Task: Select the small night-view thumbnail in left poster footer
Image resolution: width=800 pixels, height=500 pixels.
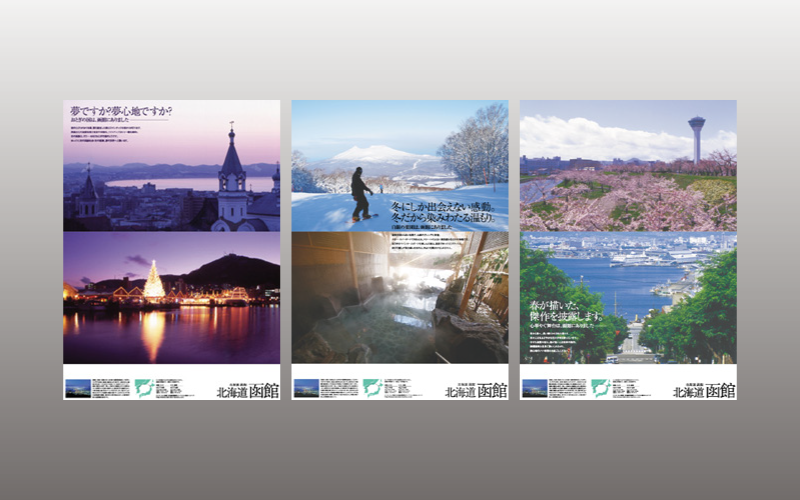Action: click(x=78, y=388)
